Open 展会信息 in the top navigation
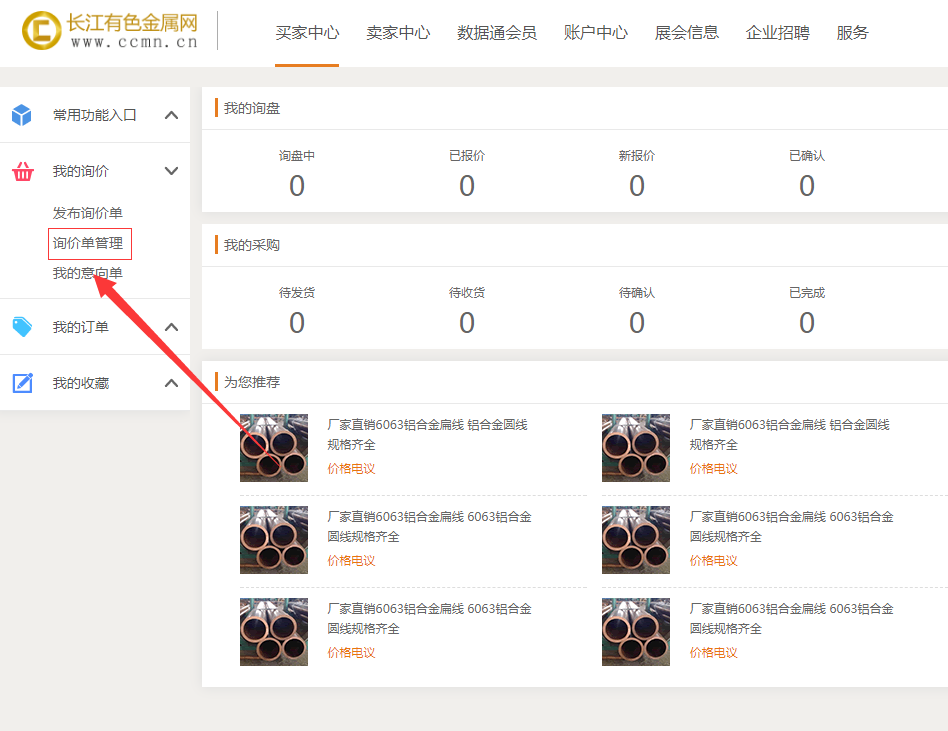 pos(687,33)
